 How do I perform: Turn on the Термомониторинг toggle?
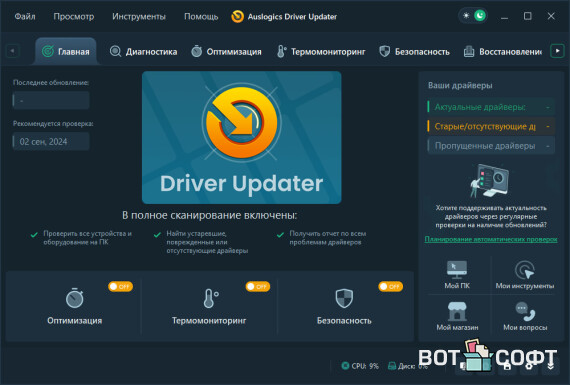(x=258, y=286)
